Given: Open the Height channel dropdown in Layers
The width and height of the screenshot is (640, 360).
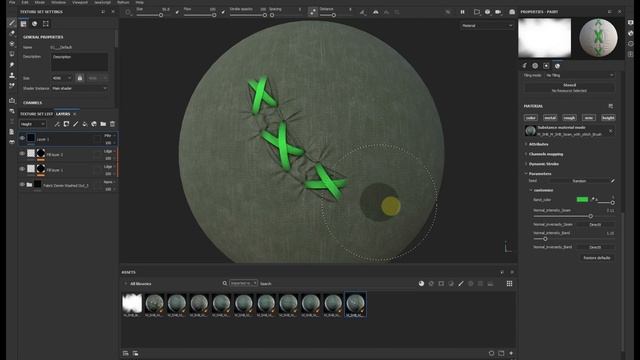Looking at the screenshot, I should tap(33, 124).
